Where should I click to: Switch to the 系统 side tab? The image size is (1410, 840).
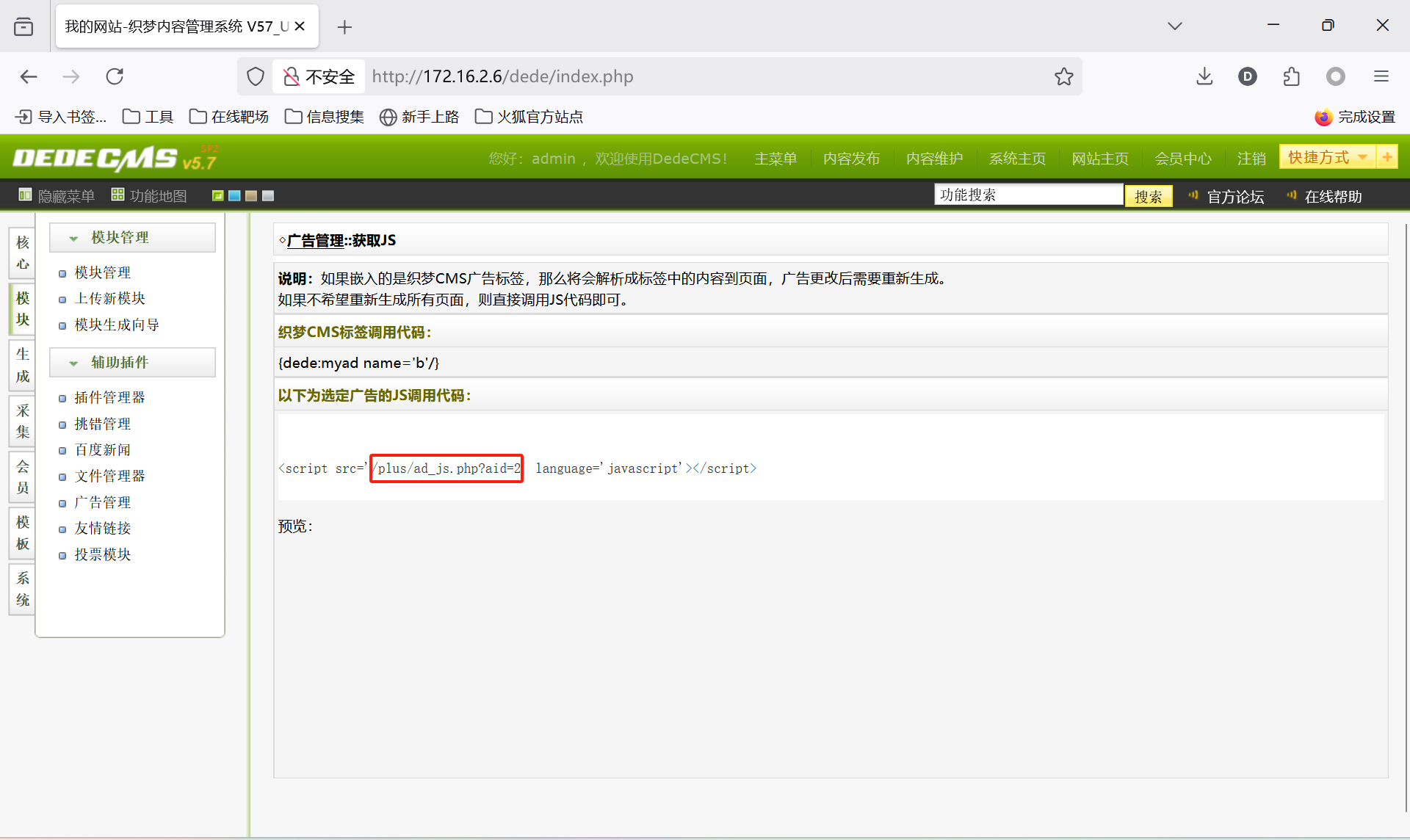23,589
